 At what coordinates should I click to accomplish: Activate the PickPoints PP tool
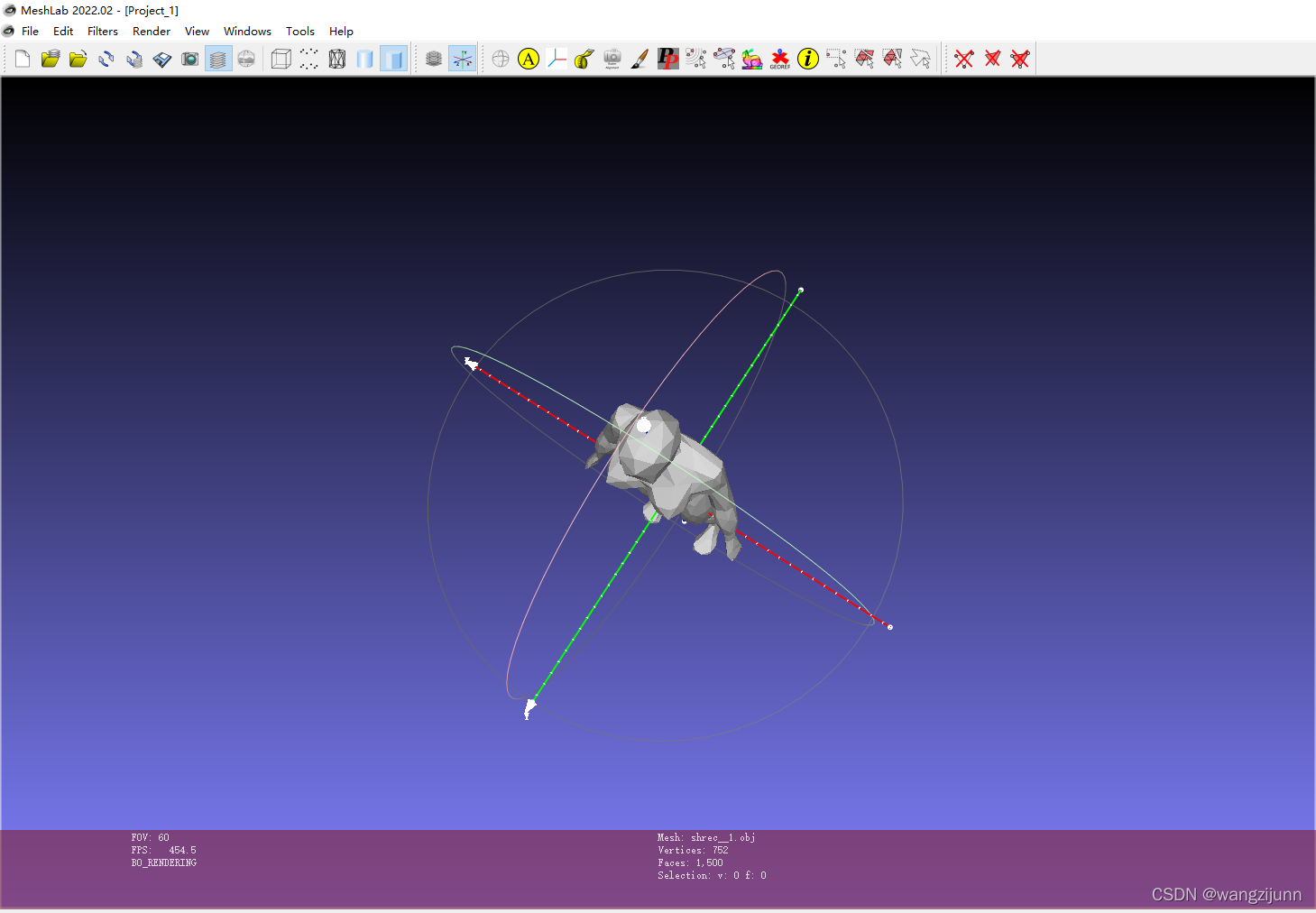pos(668,59)
